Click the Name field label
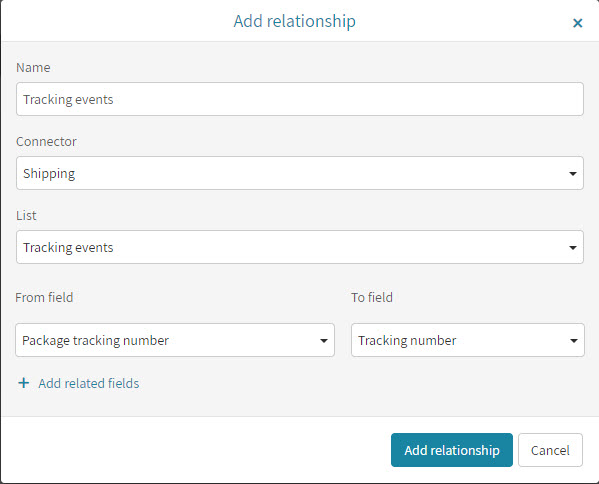Image resolution: width=599 pixels, height=484 pixels. tap(33, 68)
